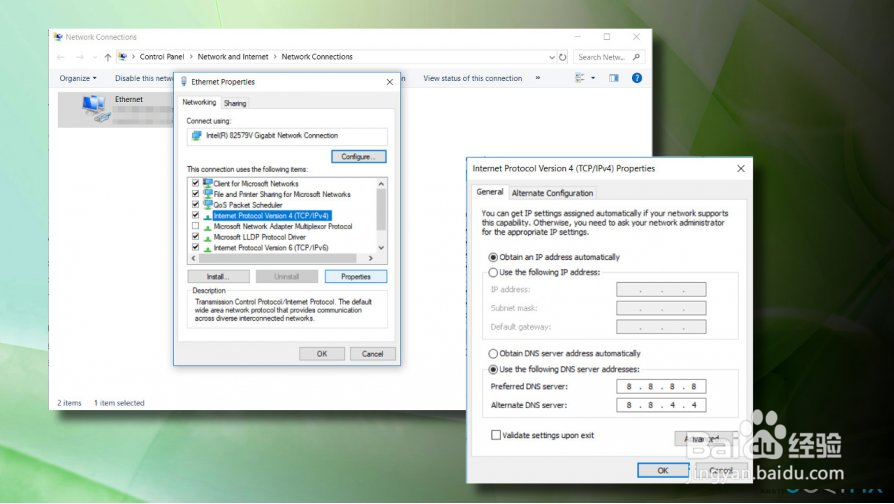Uncheck QoS Packet Scheduler
This screenshot has height=504, width=894.
click(196, 205)
